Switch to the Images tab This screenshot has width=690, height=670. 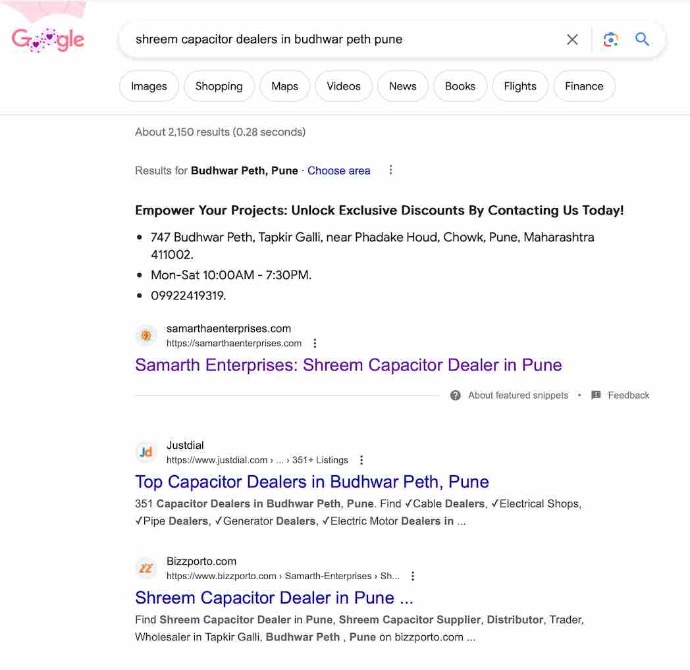click(149, 86)
